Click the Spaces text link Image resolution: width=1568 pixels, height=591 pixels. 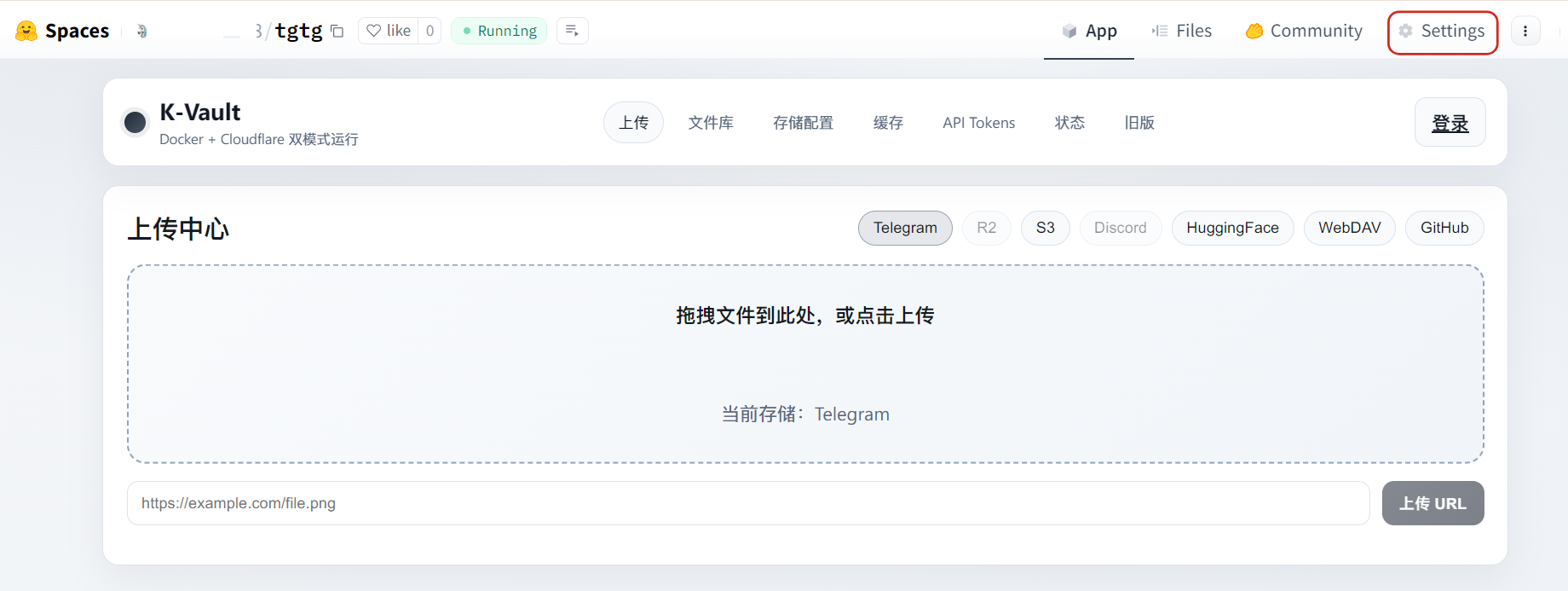point(77,31)
